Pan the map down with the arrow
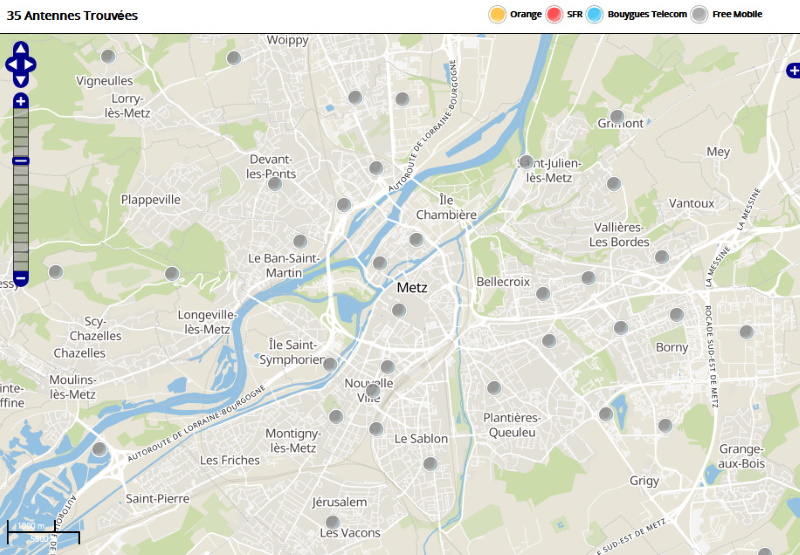 21,82
